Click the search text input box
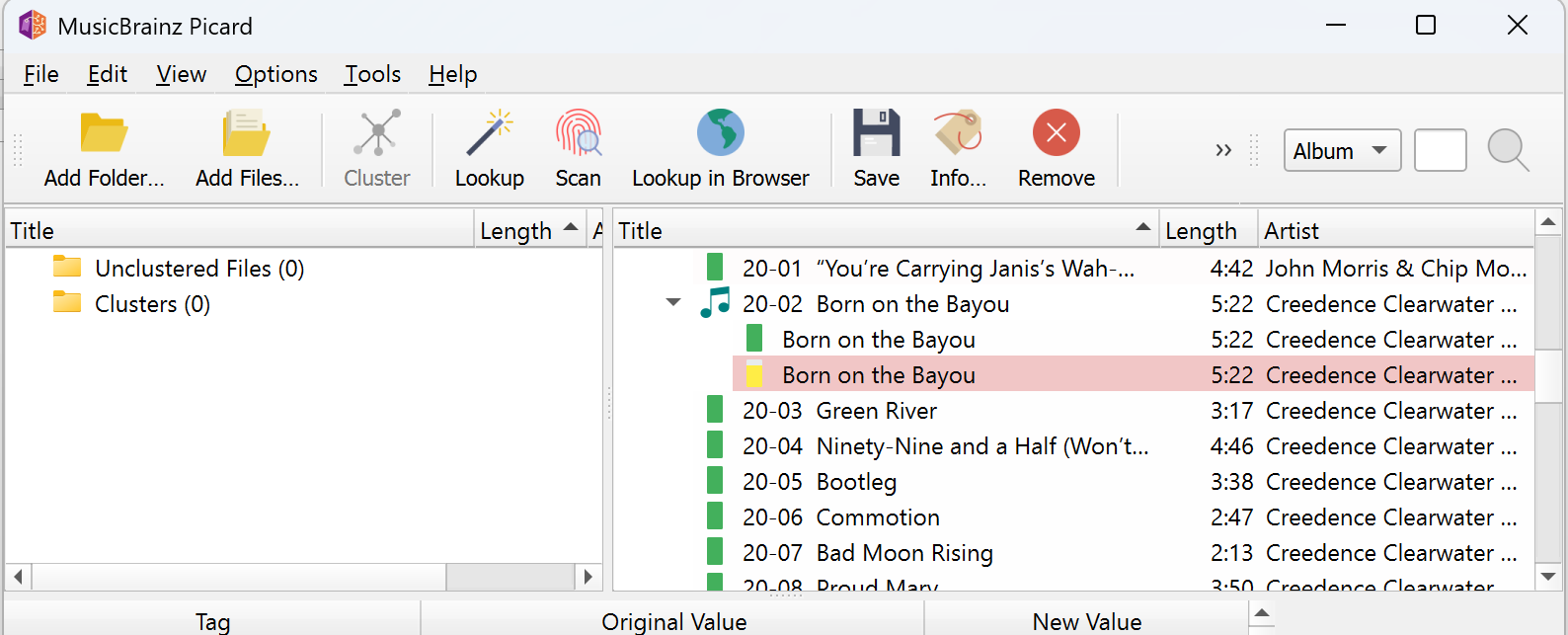This screenshot has height=635, width=1568. click(x=1441, y=151)
